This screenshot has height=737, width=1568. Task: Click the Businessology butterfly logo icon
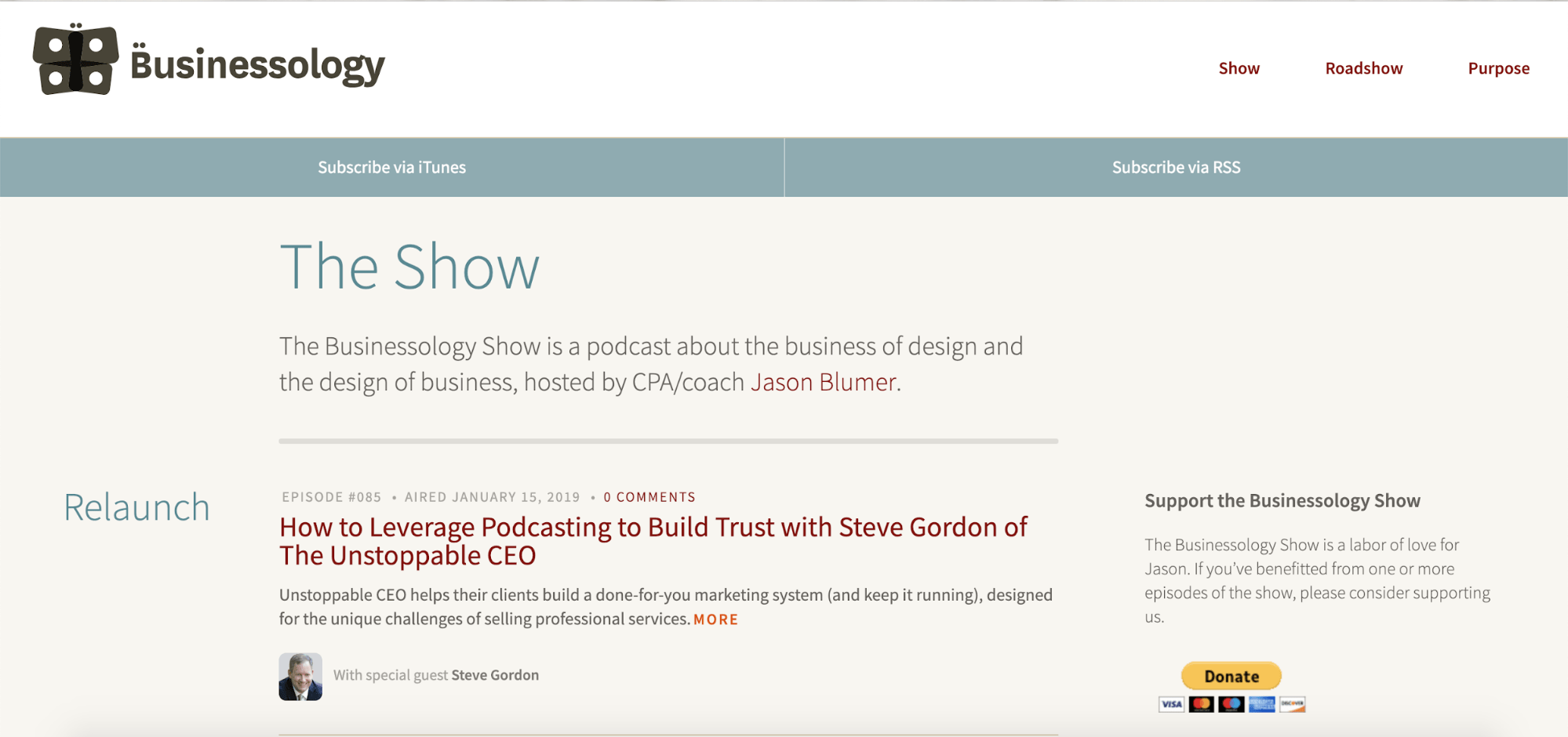pos(75,60)
